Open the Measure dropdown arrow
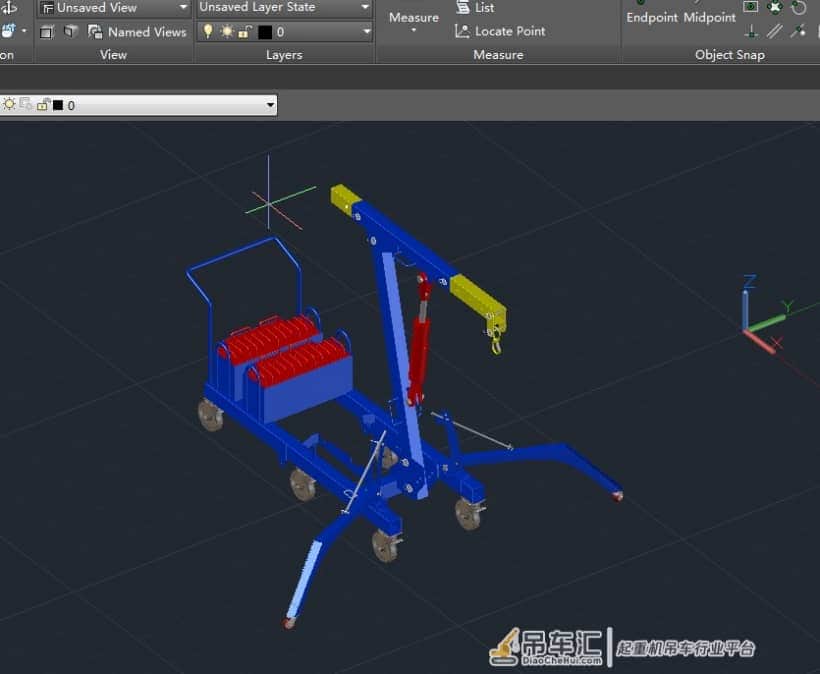The height and width of the screenshot is (674, 820). click(x=414, y=30)
